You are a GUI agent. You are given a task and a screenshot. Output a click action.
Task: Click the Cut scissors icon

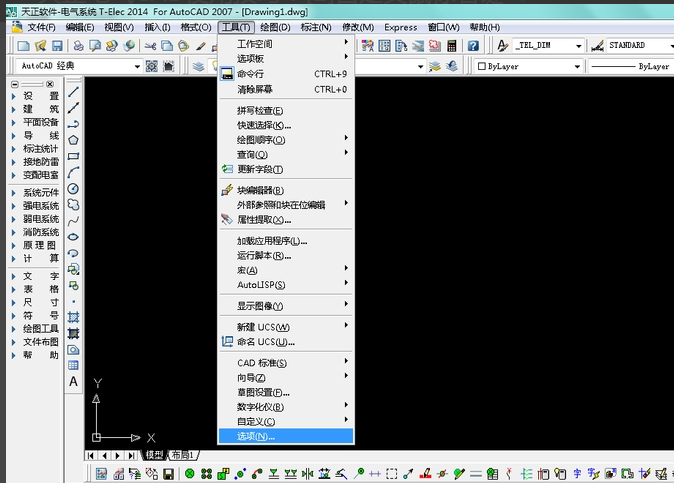[x=150, y=46]
